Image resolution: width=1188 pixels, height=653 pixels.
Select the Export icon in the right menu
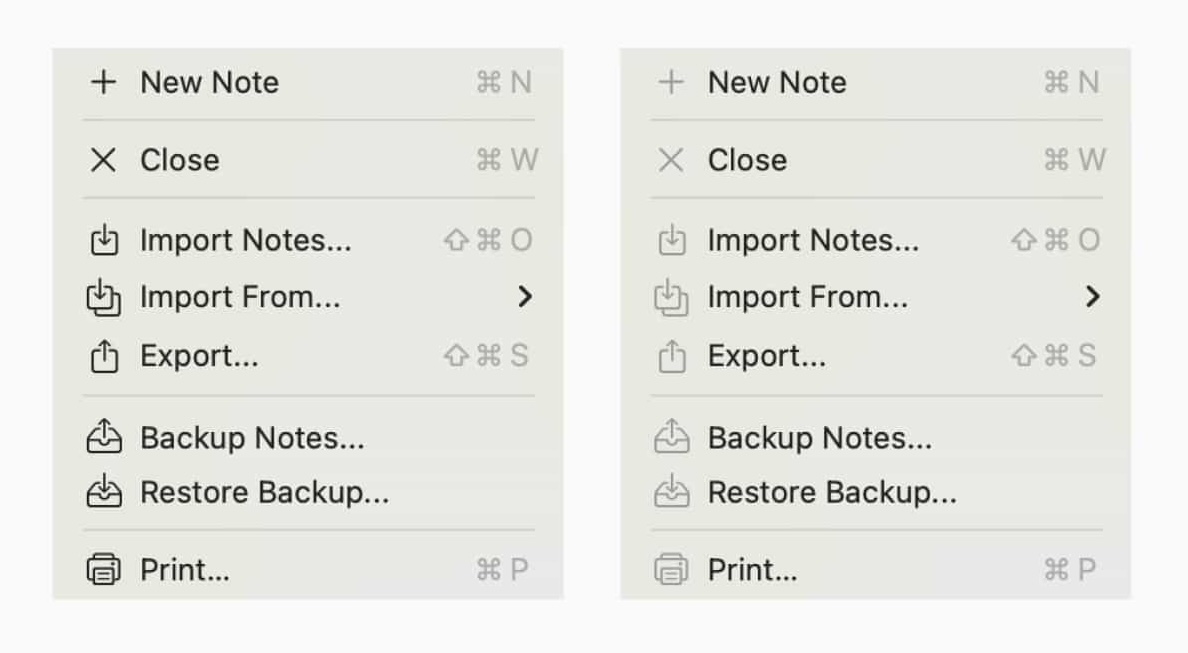[x=671, y=355]
